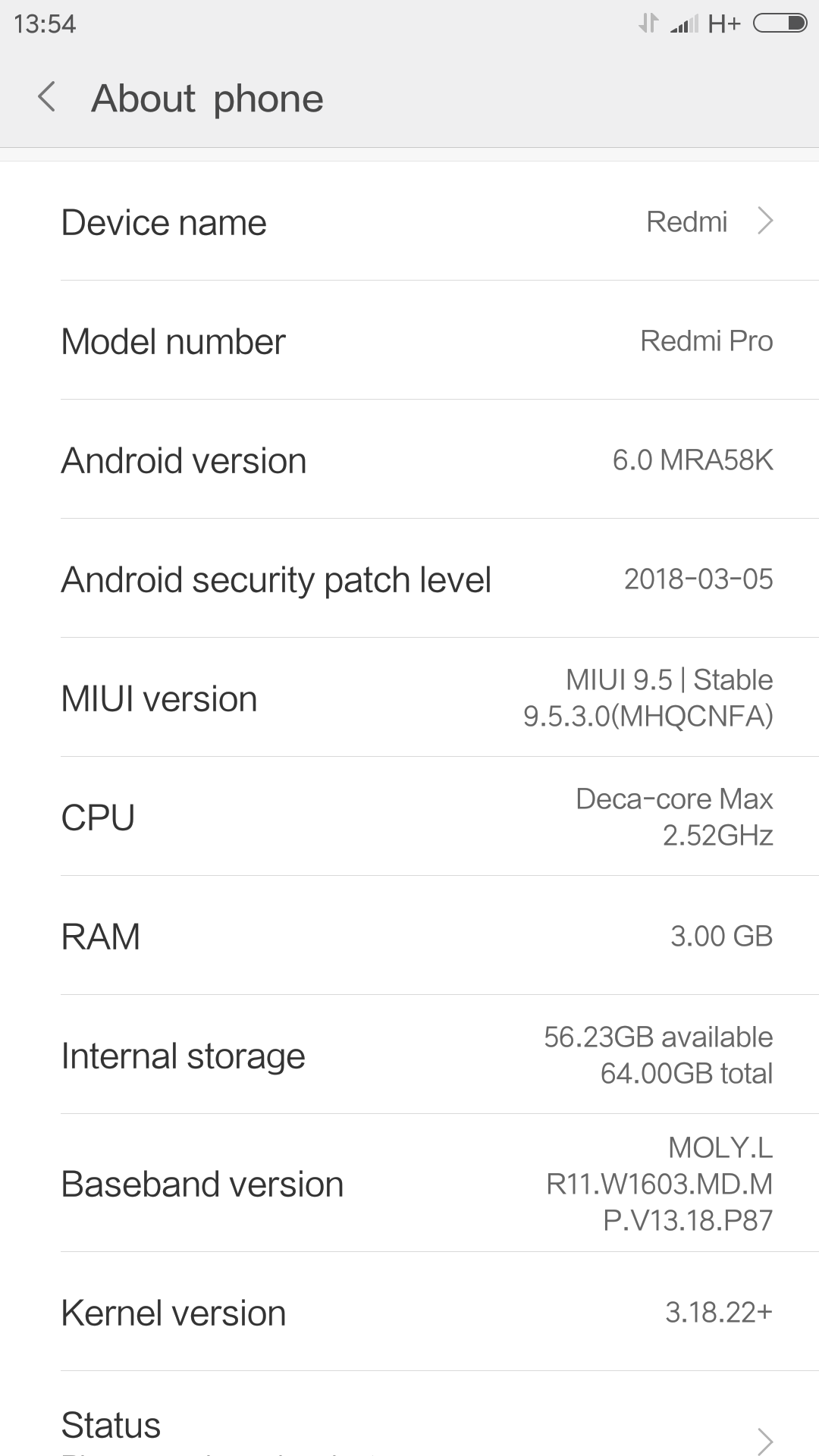Select the Model number row

[x=409, y=341]
